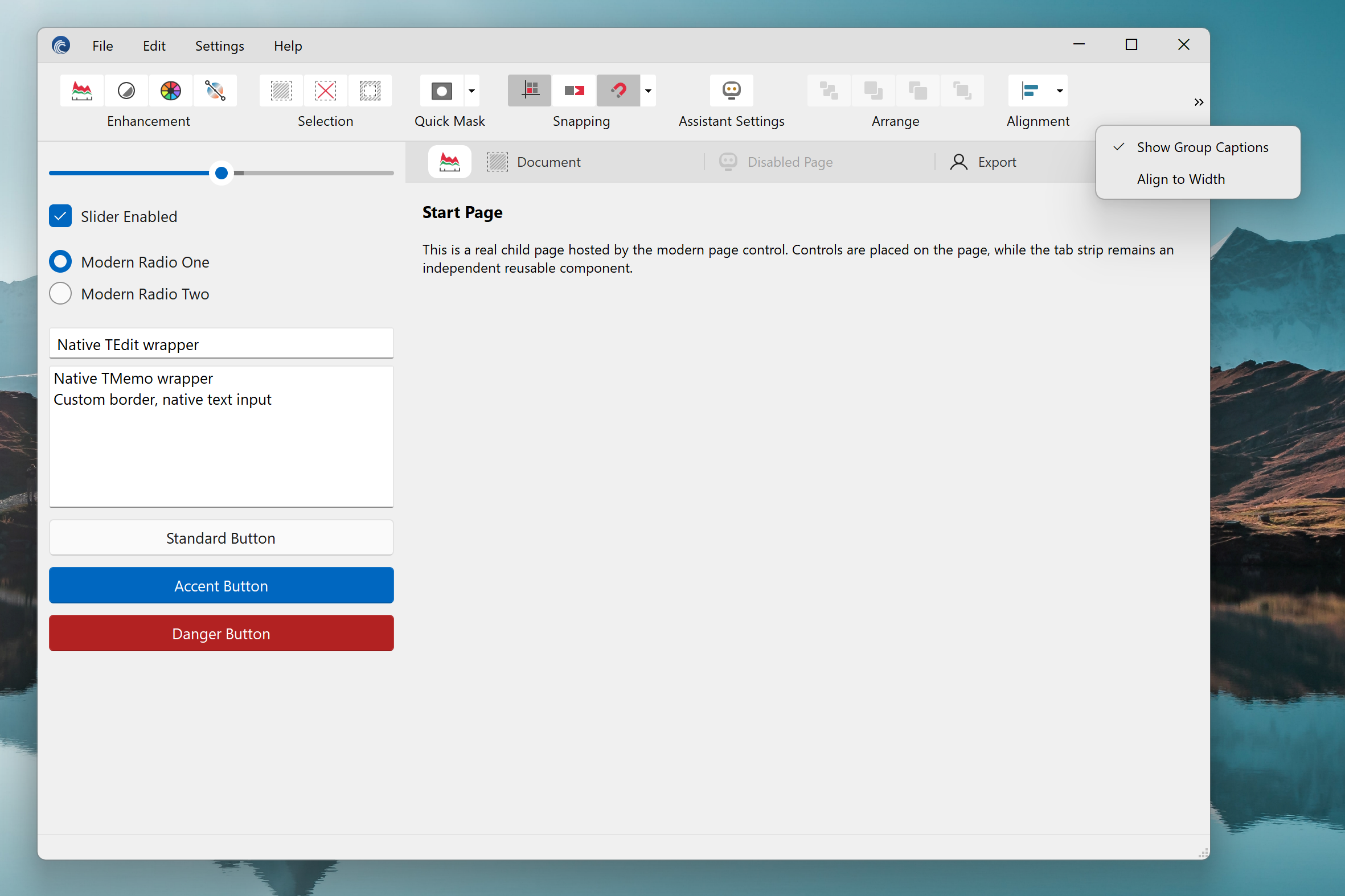The height and width of the screenshot is (896, 1345).
Task: Click the Assistant Settings group caption
Action: coord(732,121)
